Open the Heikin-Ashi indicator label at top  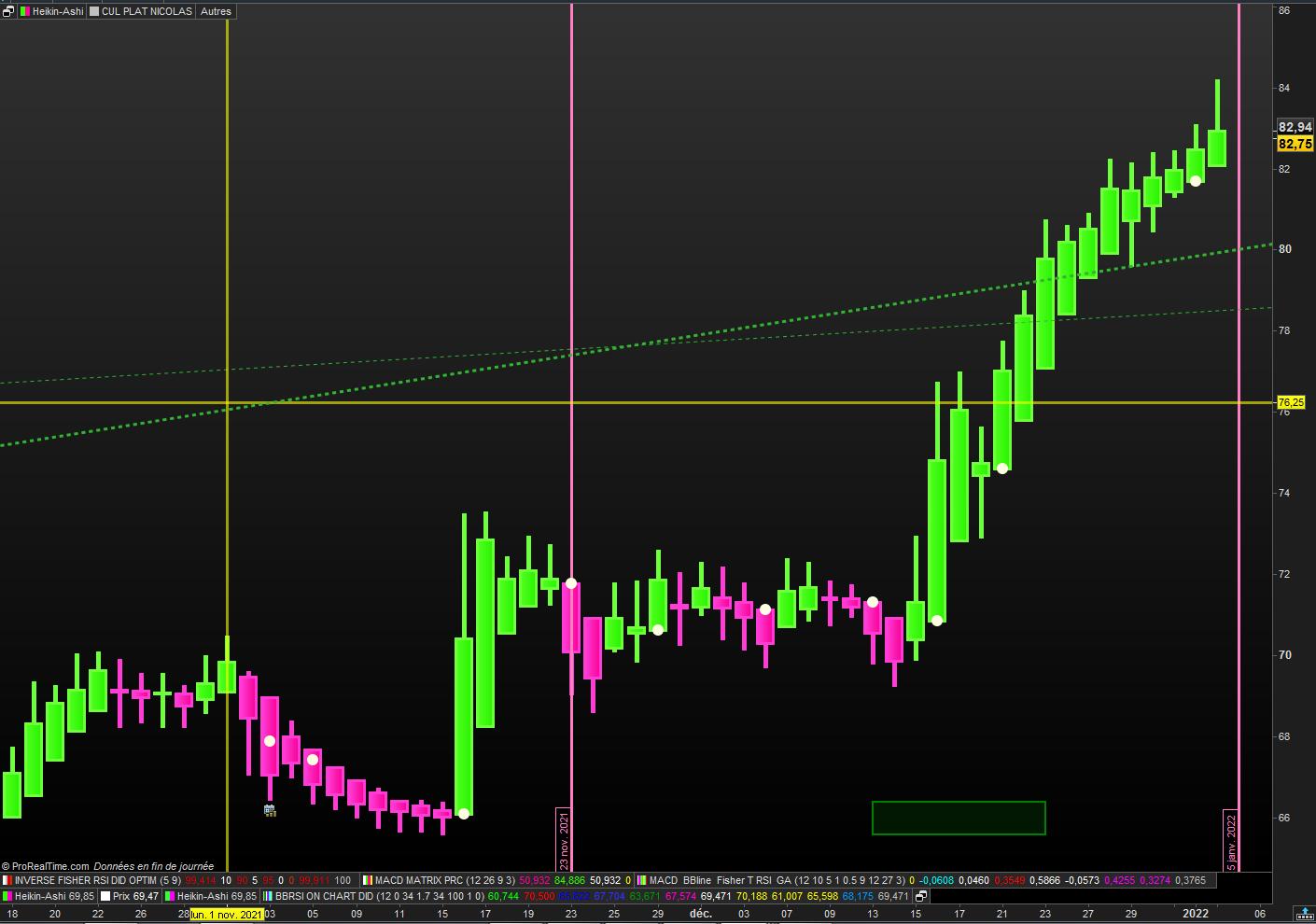58,11
